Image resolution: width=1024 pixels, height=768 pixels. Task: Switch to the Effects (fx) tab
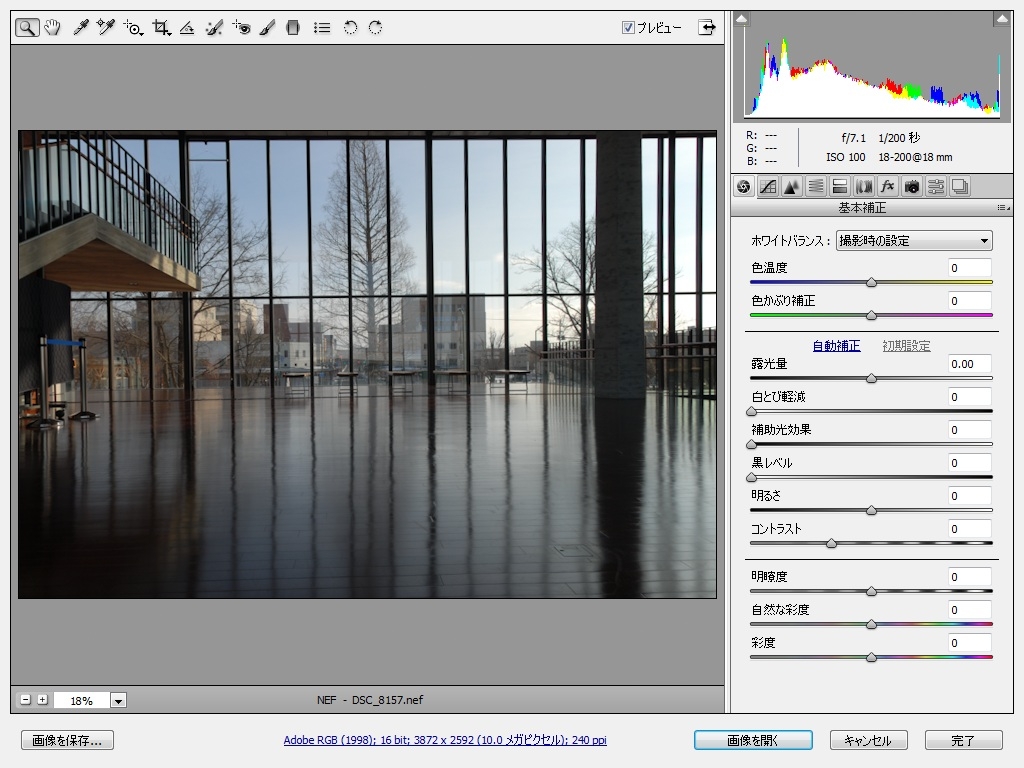pyautogui.click(x=887, y=186)
